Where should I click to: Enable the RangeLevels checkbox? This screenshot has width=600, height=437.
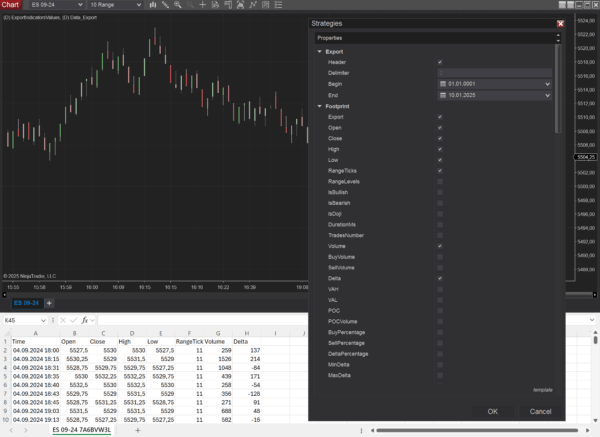click(x=440, y=181)
